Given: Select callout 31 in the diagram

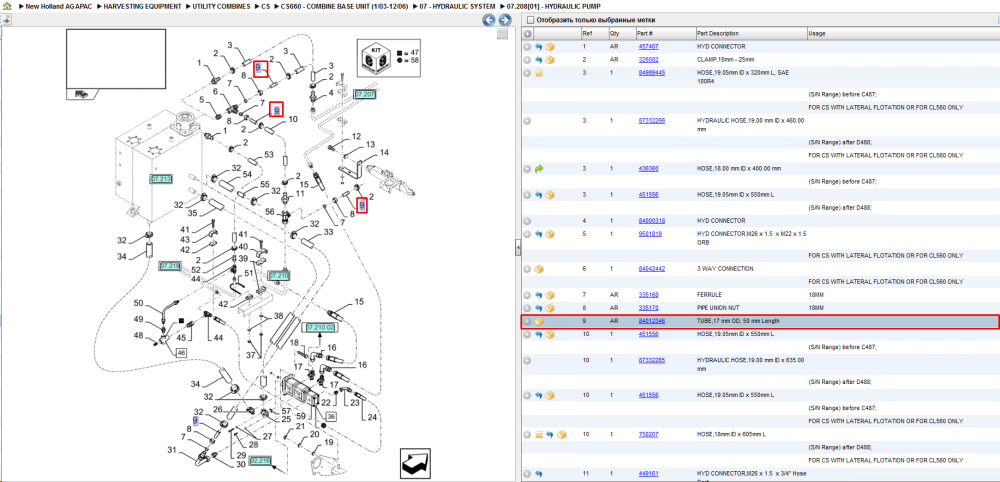Looking at the screenshot, I should tap(172, 450).
